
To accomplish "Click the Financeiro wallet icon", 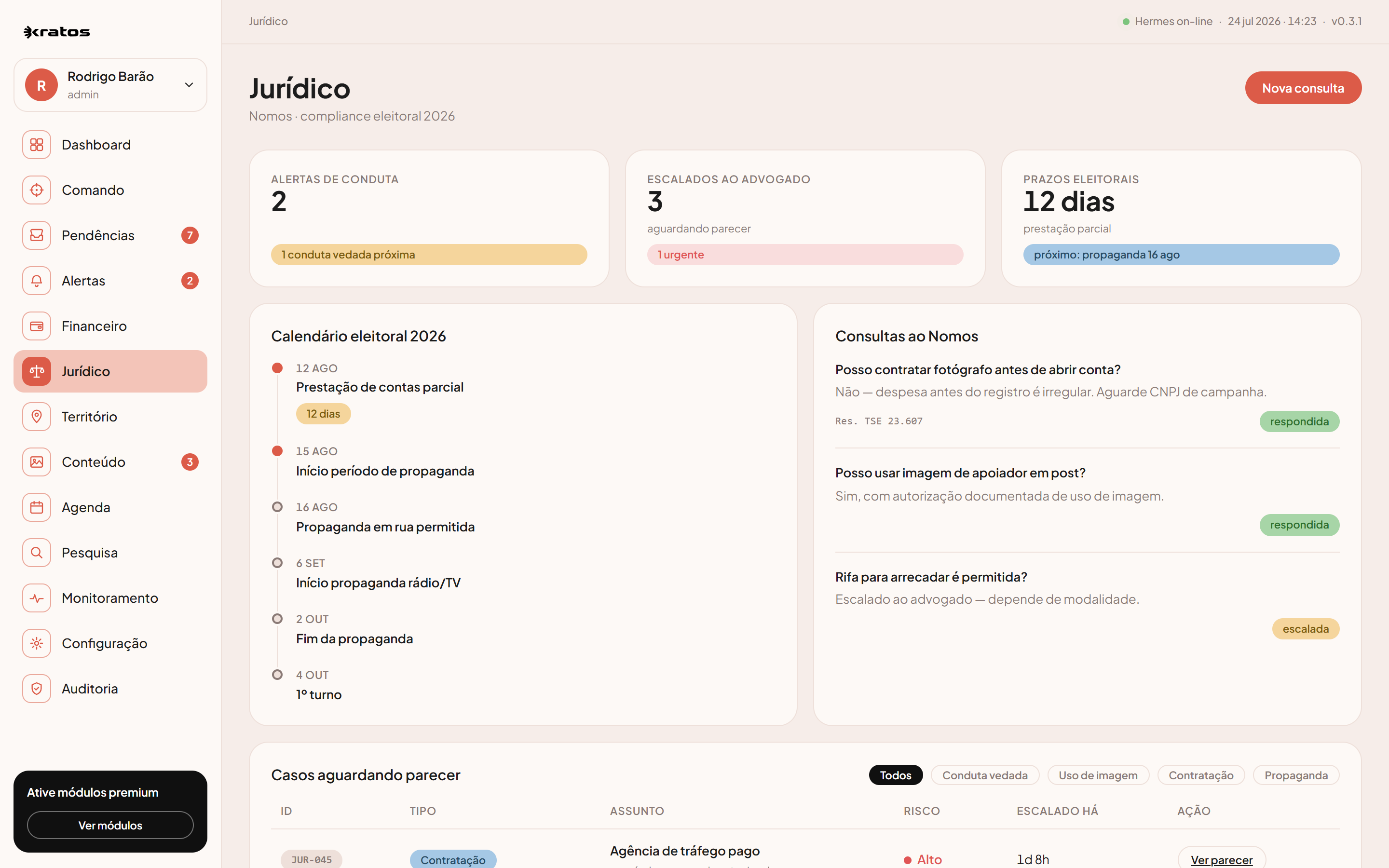I will [x=37, y=326].
